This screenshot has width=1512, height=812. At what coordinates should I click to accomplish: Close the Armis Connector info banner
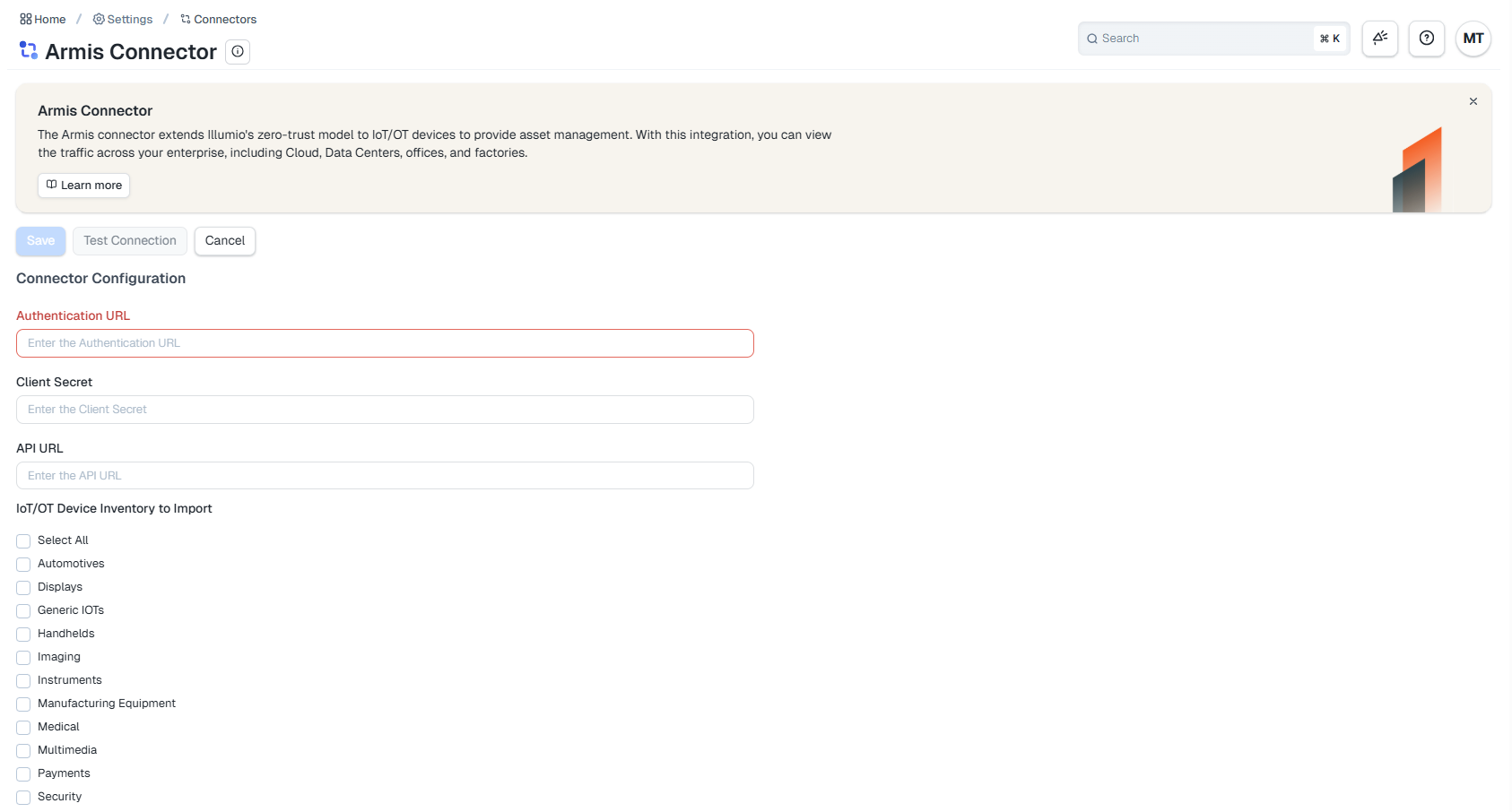click(x=1473, y=101)
